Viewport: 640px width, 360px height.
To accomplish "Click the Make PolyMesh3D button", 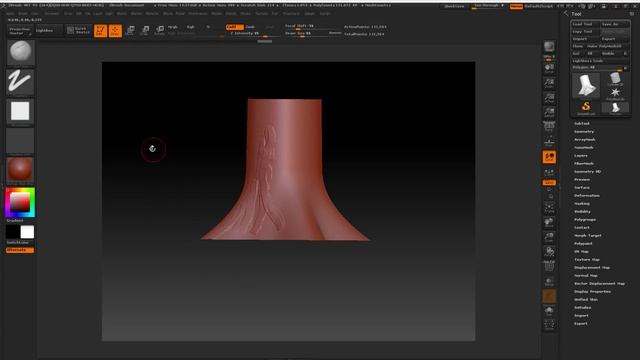I will coord(607,46).
